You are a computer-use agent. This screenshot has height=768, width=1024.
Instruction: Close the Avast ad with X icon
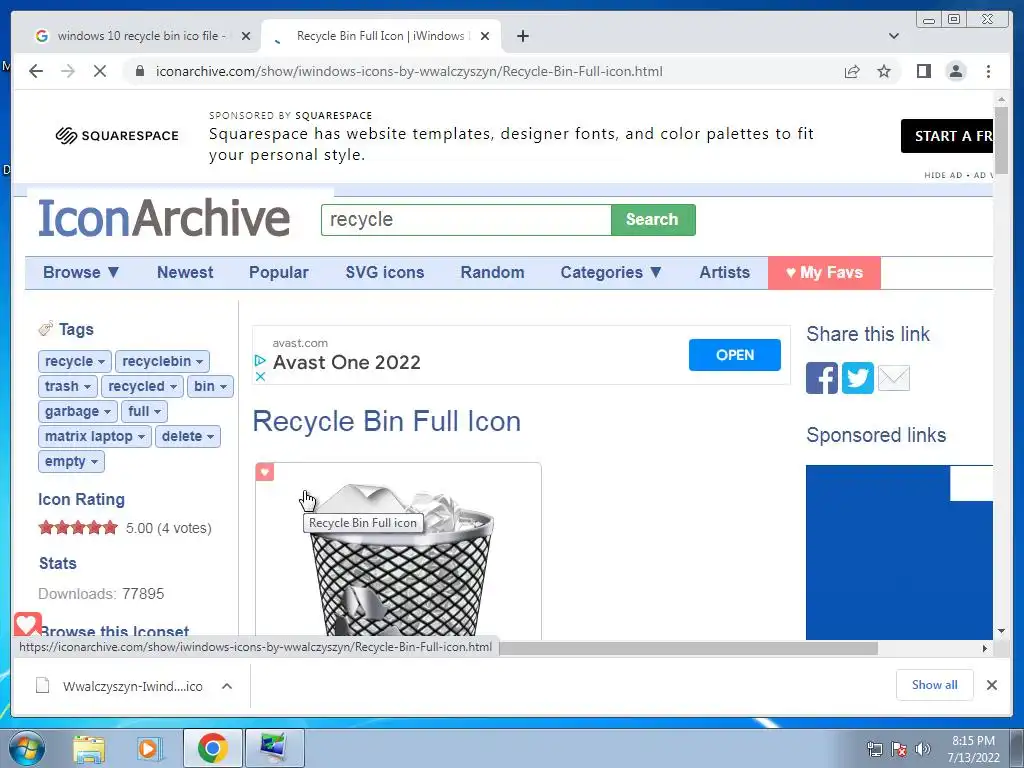pyautogui.click(x=260, y=376)
